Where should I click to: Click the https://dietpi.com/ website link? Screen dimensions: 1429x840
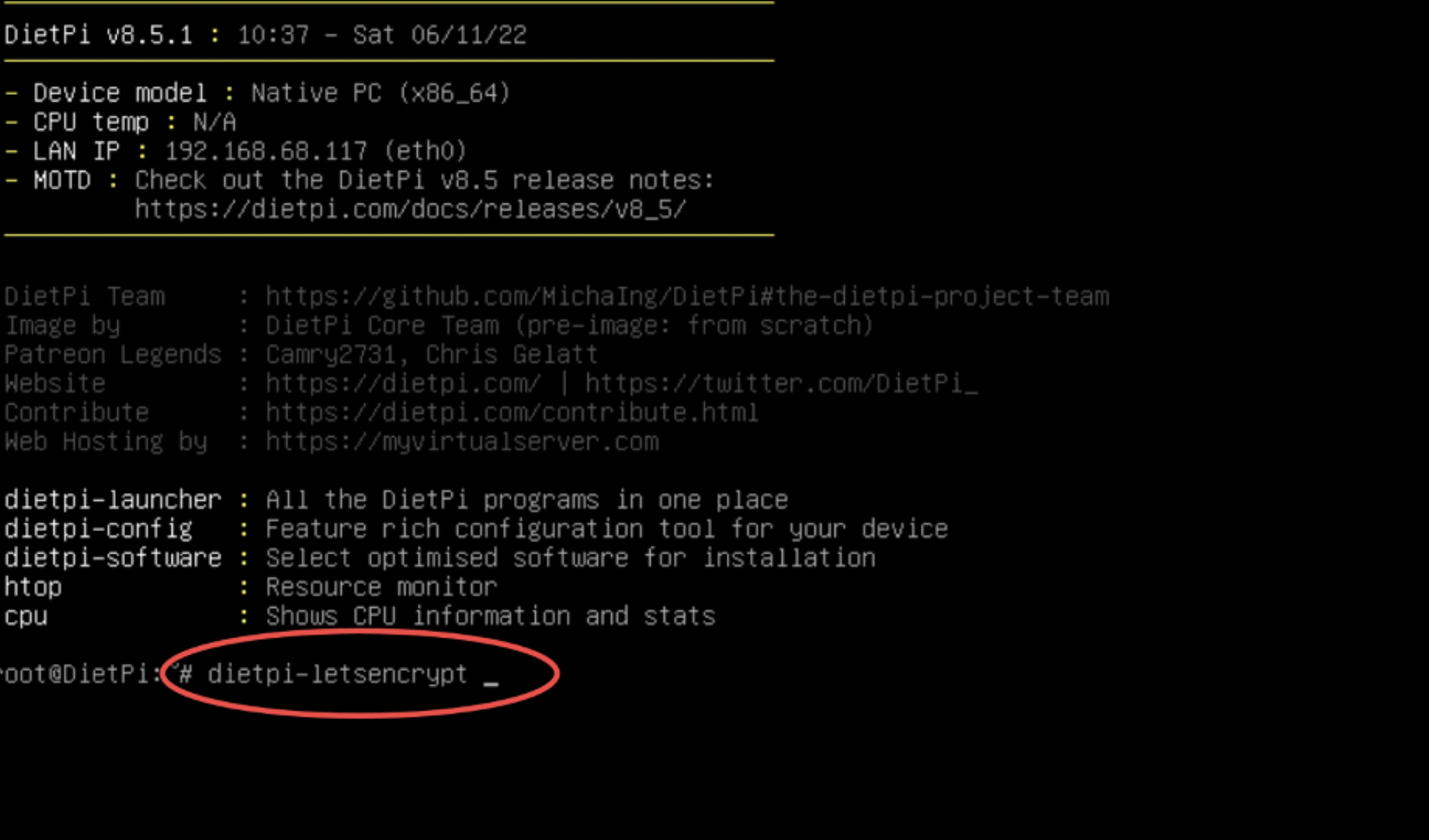[403, 384]
